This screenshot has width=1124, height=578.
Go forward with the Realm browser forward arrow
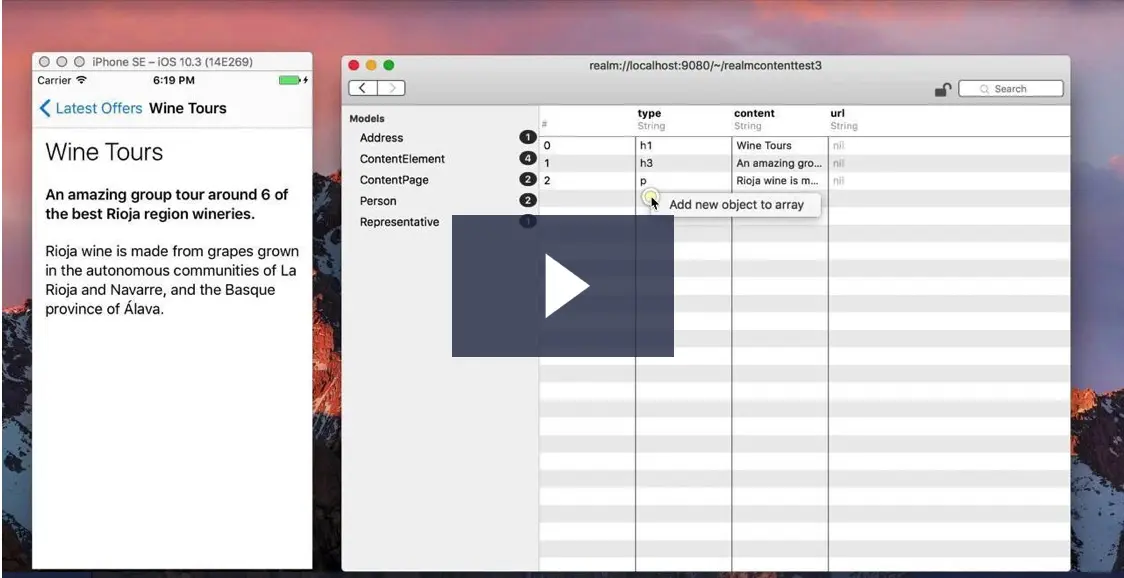click(391, 88)
